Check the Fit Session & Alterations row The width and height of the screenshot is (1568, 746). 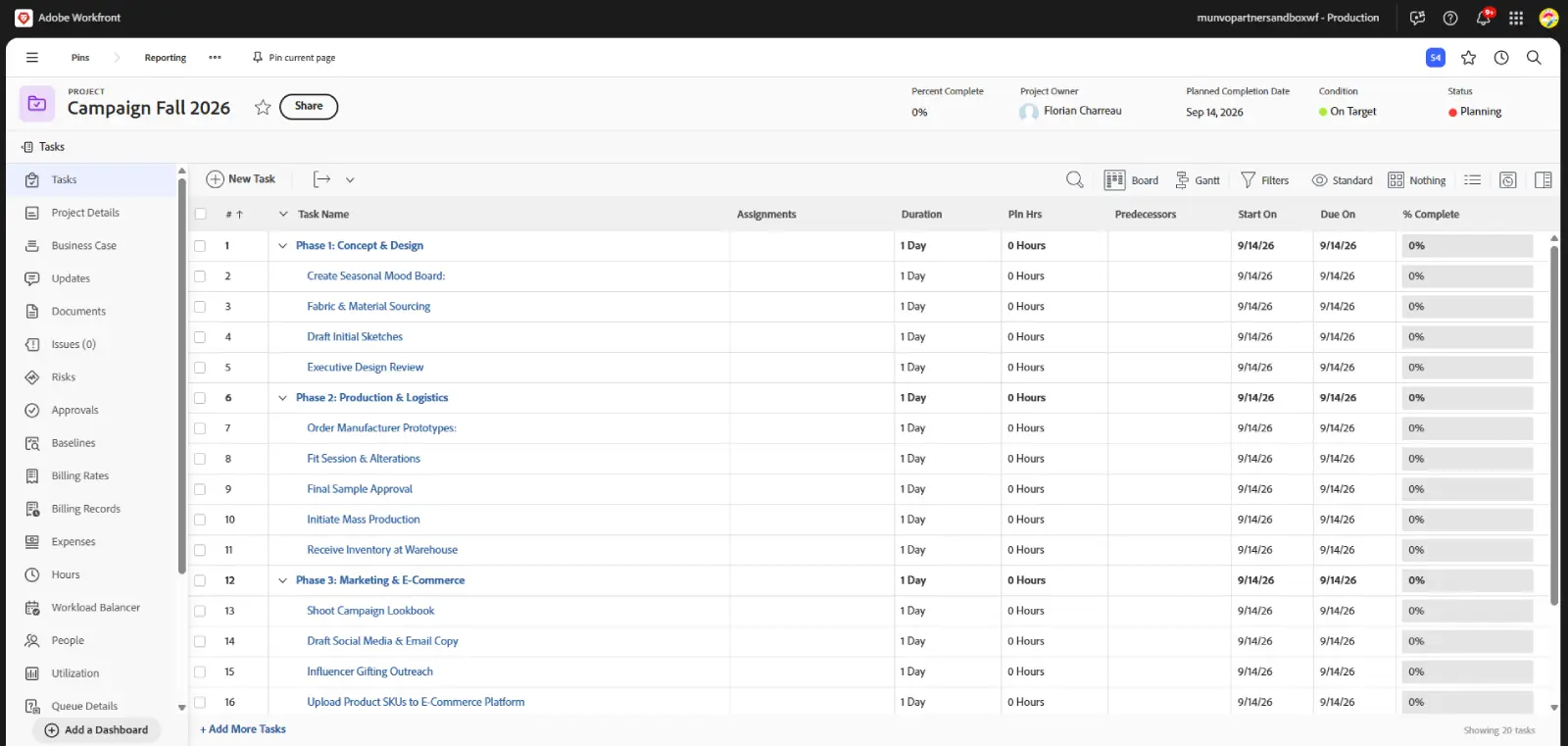click(200, 459)
